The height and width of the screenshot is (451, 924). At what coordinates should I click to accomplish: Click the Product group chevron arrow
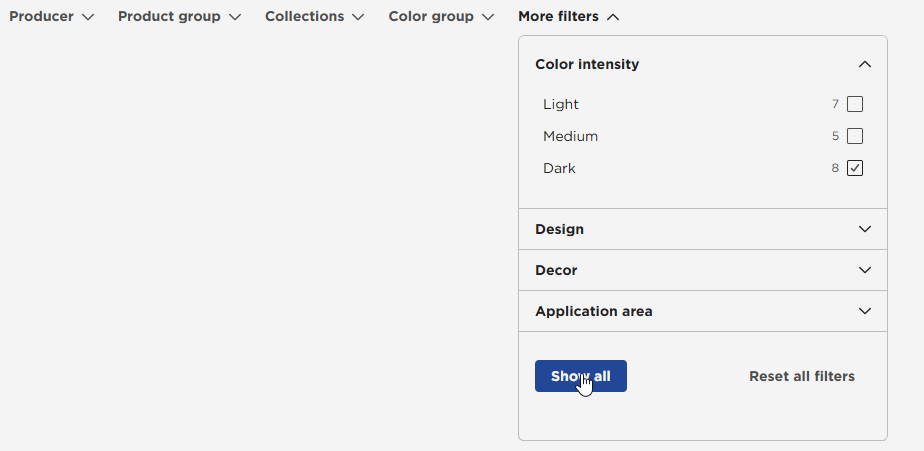235,17
